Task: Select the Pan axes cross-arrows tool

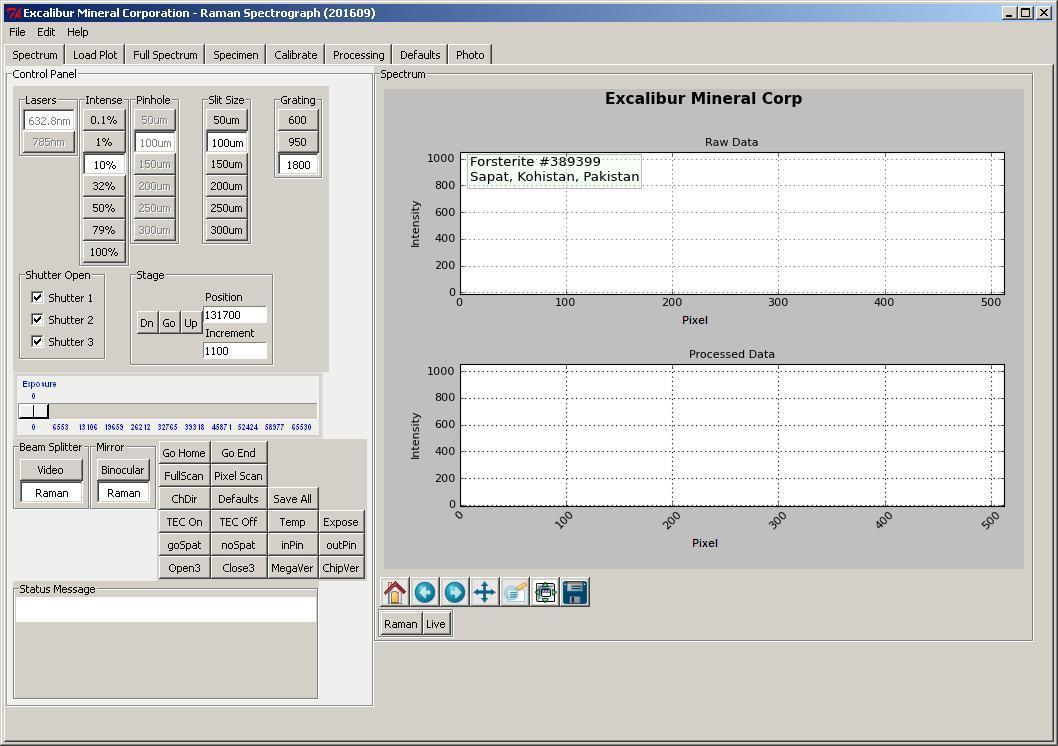Action: pos(484,592)
